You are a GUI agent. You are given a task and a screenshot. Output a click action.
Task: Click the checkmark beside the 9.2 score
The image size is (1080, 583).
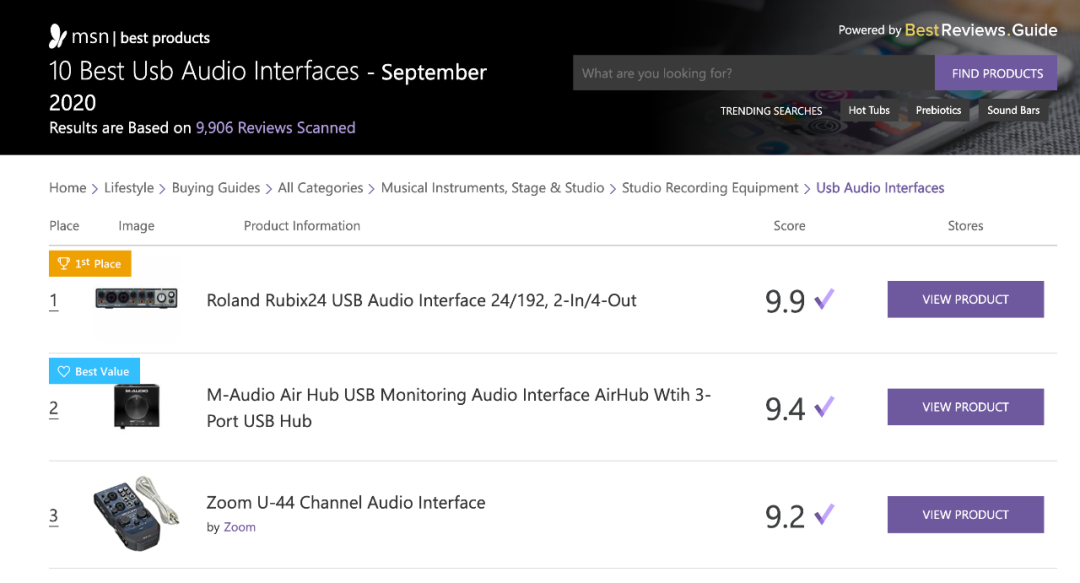(824, 514)
